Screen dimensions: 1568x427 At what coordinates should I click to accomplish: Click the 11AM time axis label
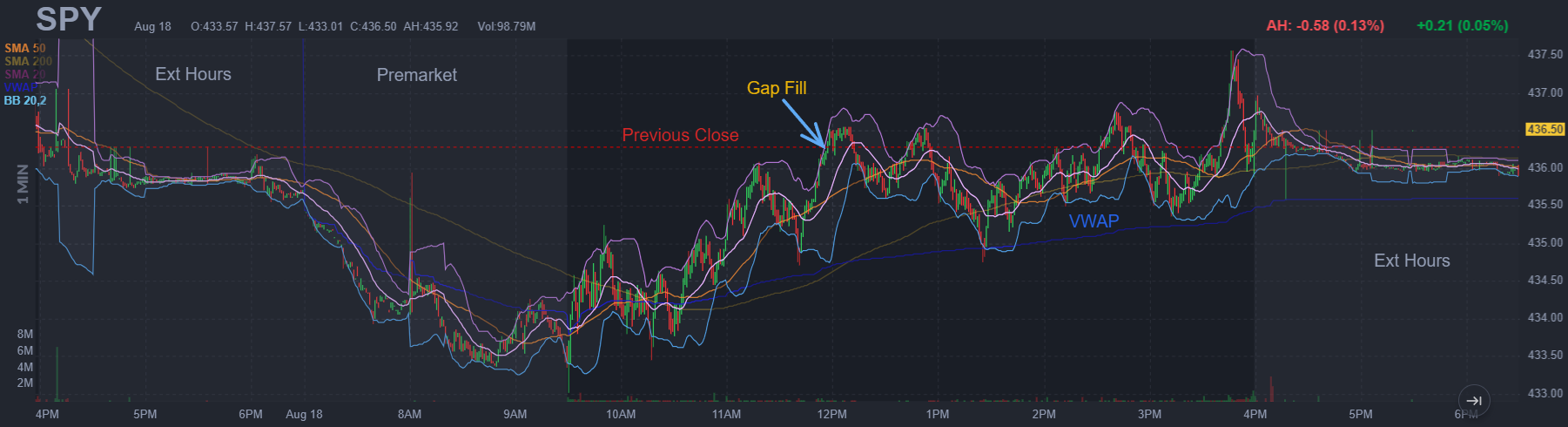pos(726,414)
